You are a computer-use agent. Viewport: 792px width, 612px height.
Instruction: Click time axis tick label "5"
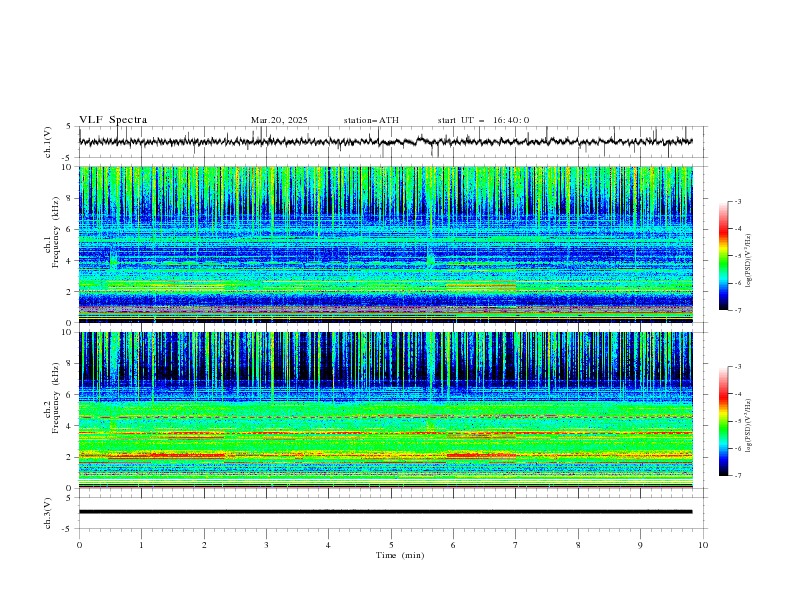(391, 545)
